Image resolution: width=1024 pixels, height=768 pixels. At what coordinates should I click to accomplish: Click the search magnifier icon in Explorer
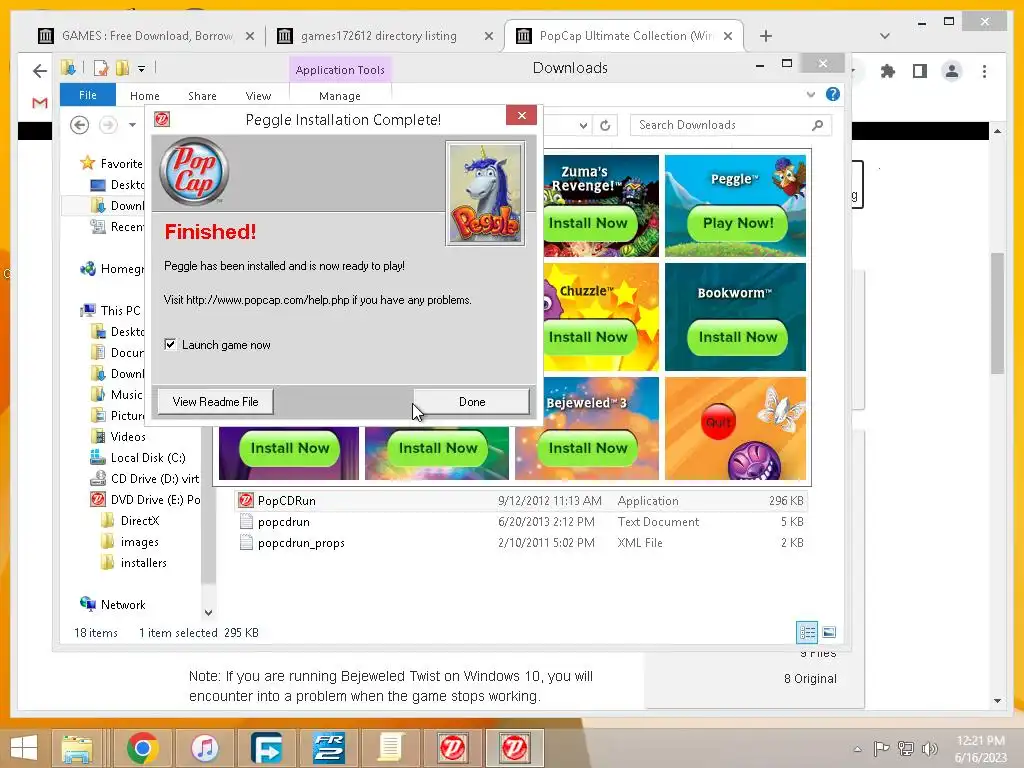(818, 125)
